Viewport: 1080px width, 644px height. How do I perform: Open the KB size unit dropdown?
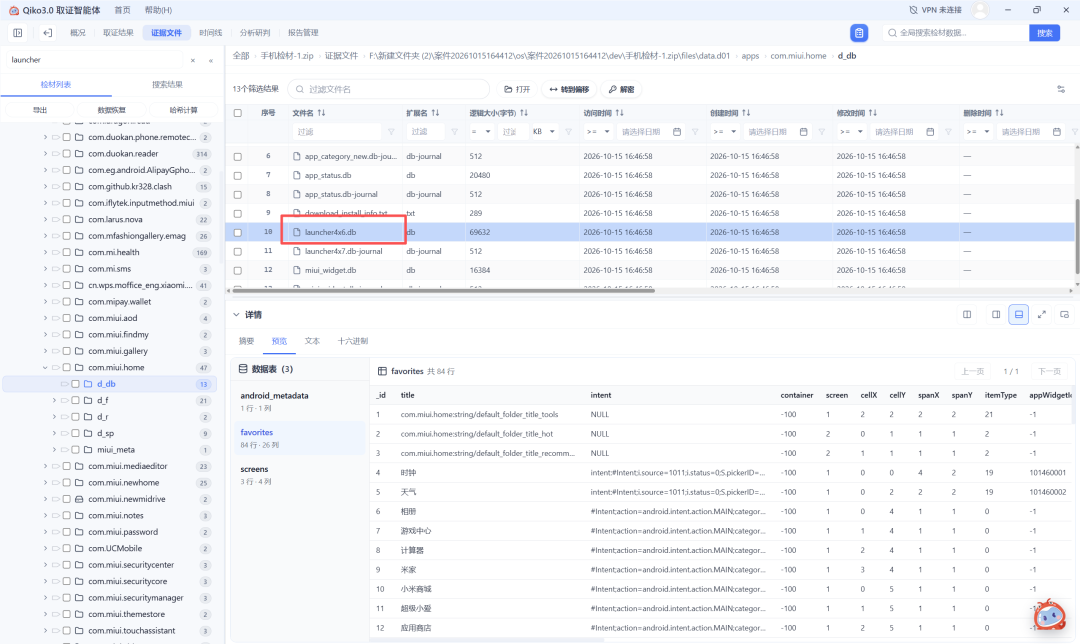[544, 132]
